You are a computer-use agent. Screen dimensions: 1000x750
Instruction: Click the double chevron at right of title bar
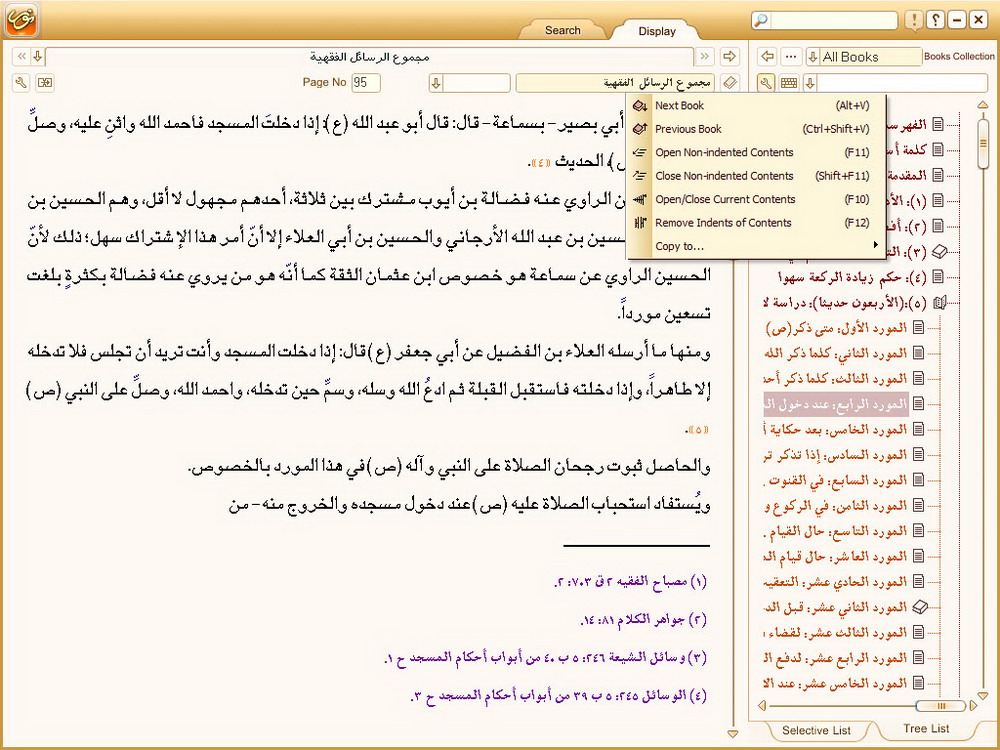coord(705,56)
